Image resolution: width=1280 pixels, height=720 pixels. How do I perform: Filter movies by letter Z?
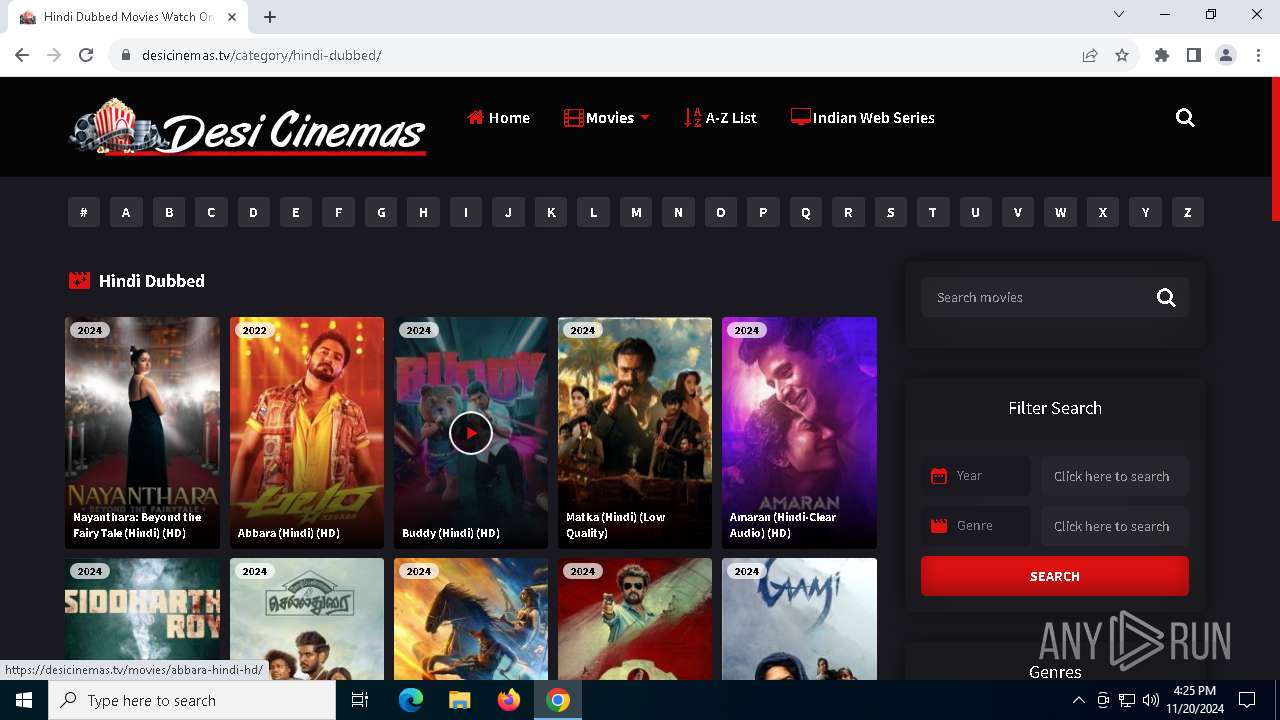click(x=1188, y=212)
